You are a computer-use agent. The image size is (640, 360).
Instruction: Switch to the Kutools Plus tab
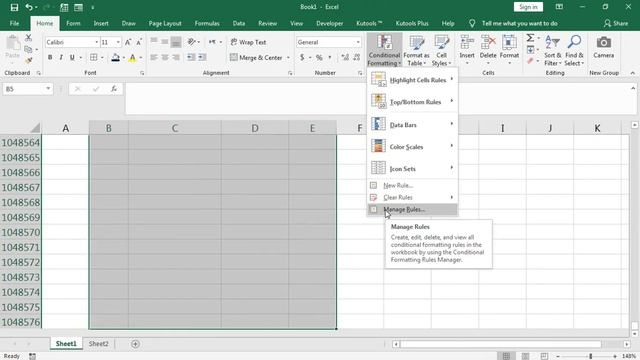412,23
